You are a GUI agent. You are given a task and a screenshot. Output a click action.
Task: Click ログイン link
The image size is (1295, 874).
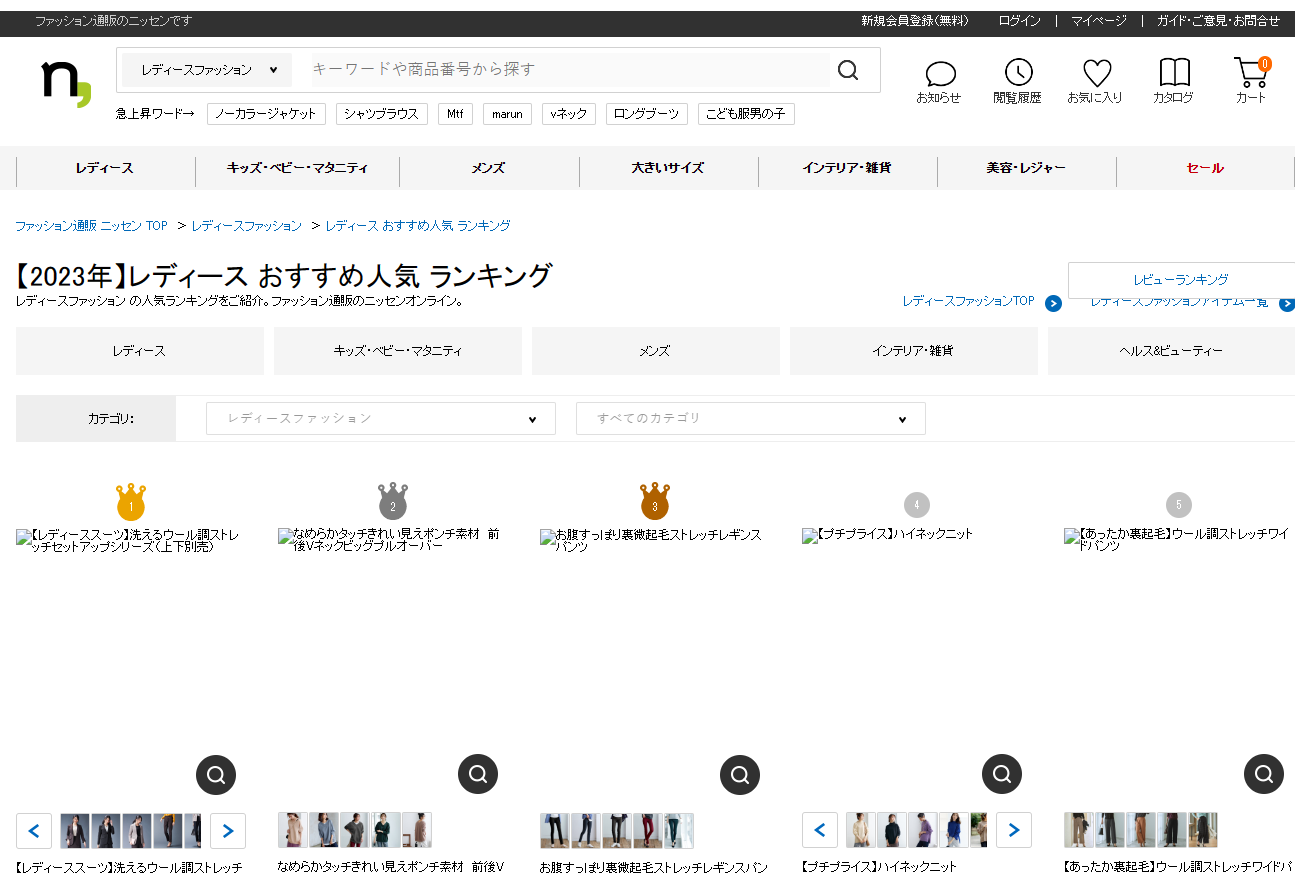point(1019,20)
